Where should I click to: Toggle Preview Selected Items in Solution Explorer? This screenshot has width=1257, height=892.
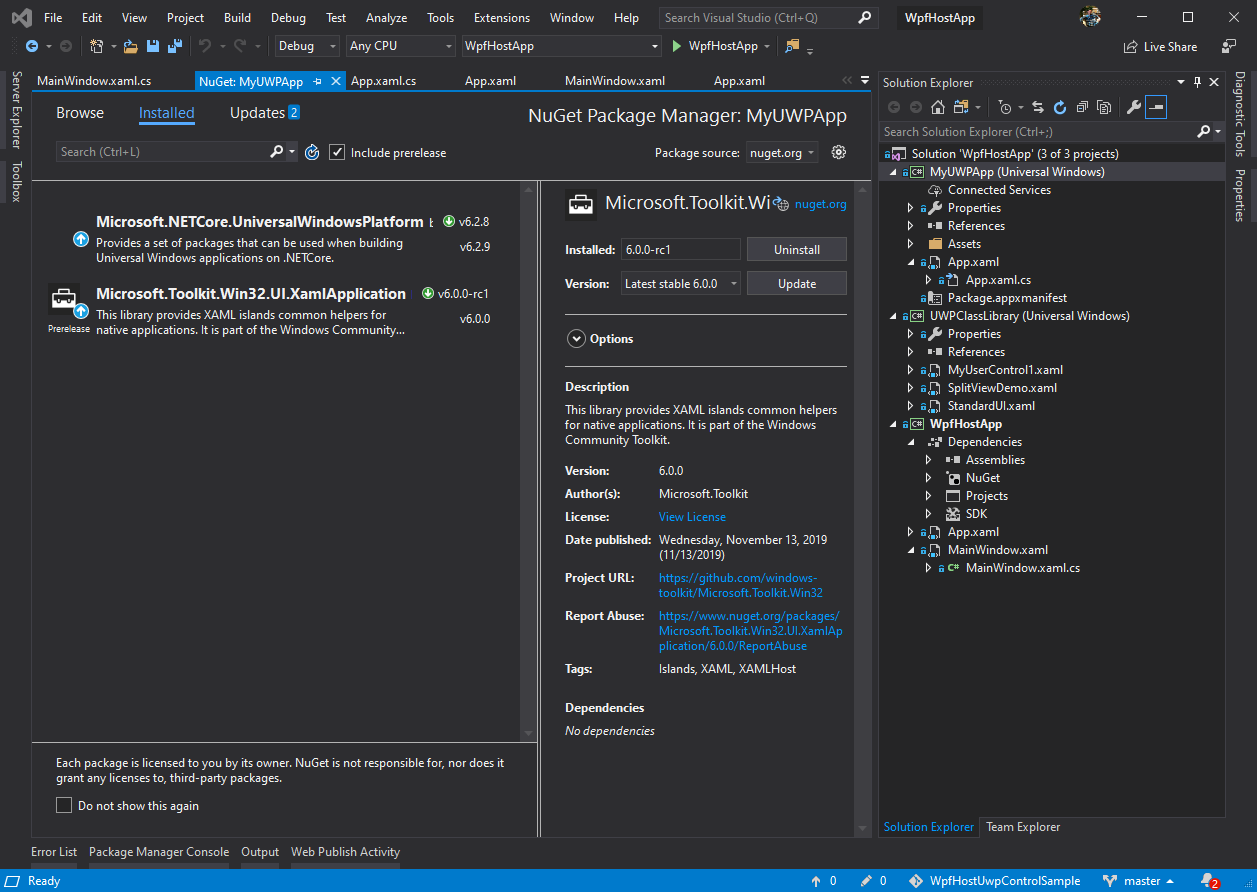[1156, 107]
